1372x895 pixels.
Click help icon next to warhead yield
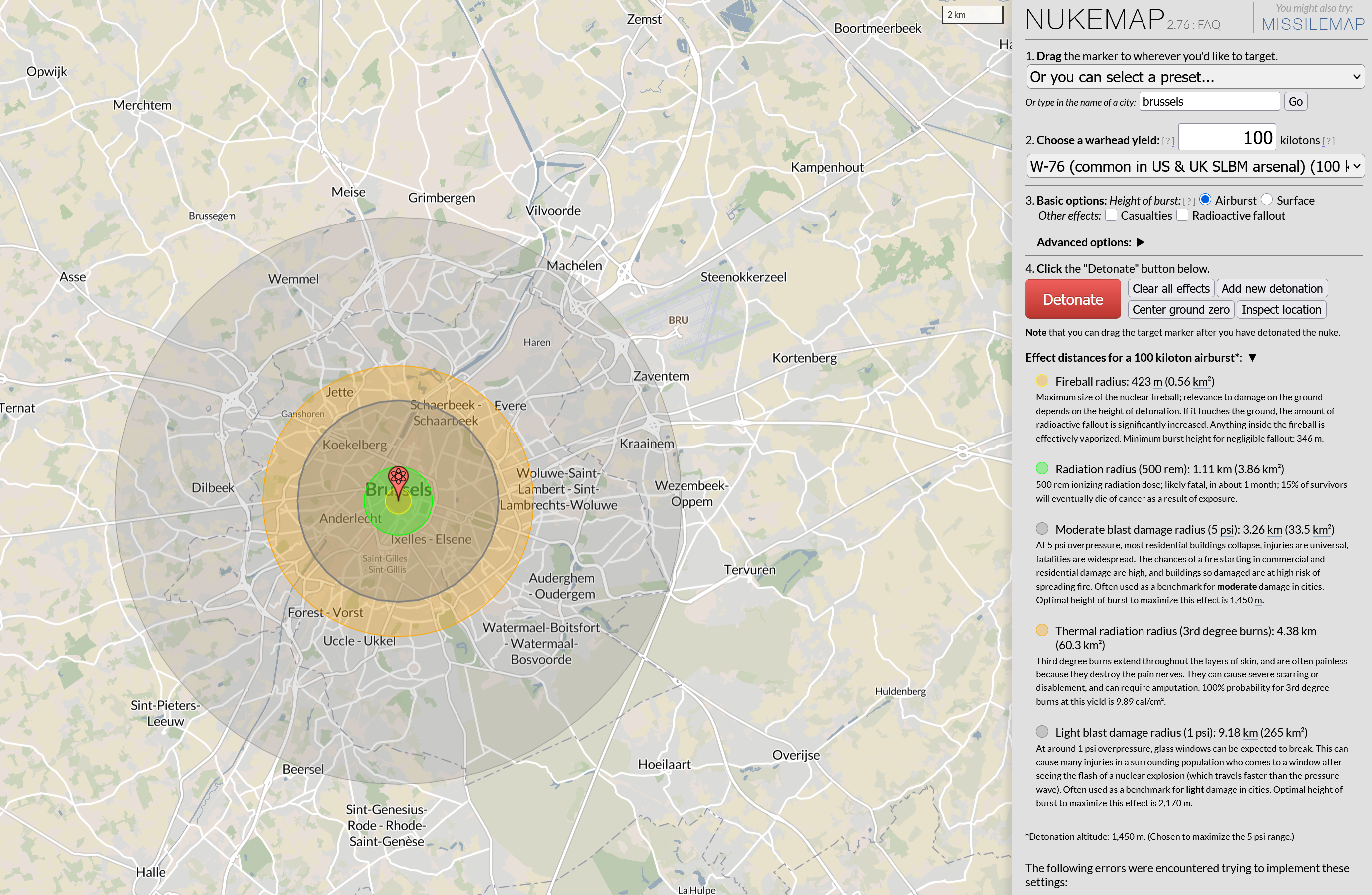coord(1168,141)
